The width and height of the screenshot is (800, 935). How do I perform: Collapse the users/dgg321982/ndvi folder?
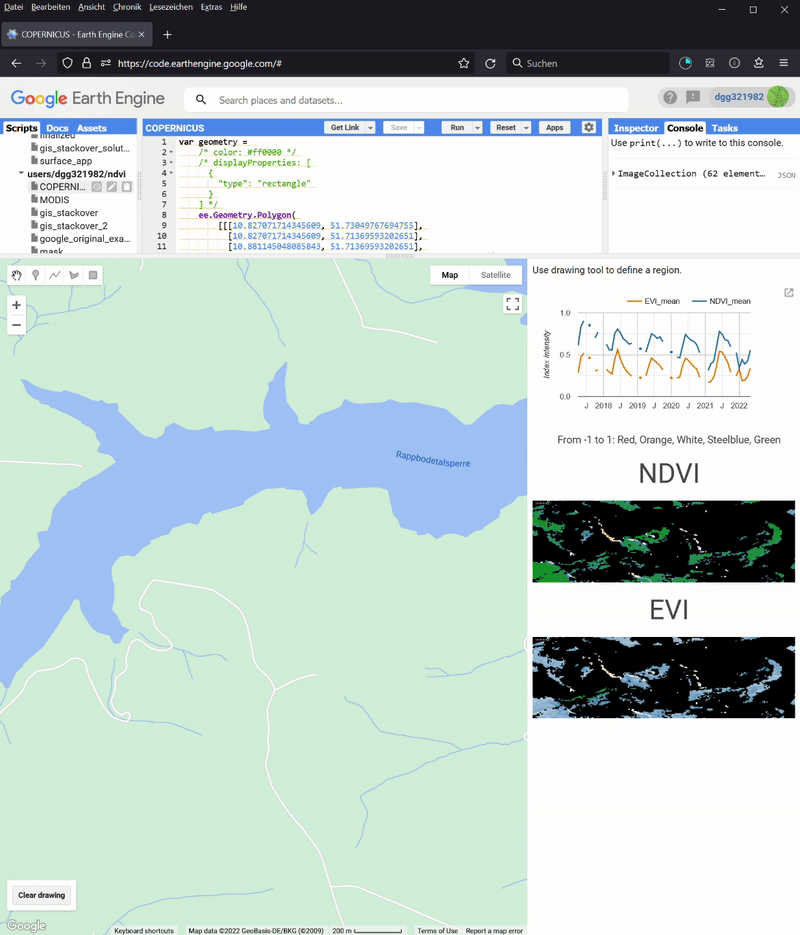pos(21,174)
